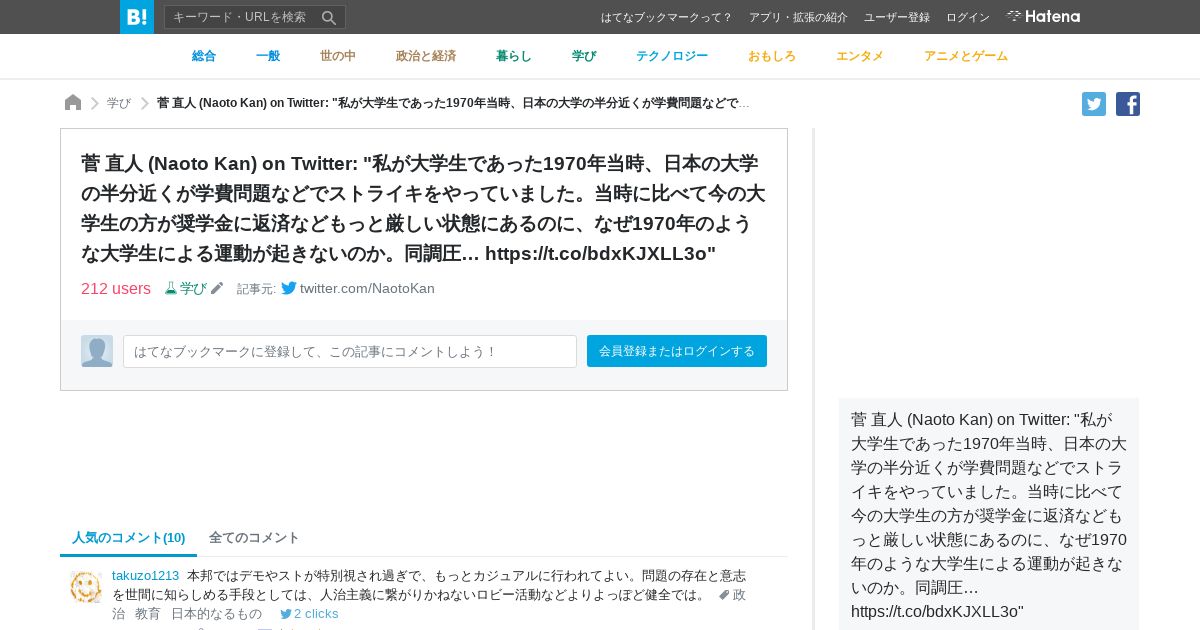Click the 日本的なるもの tag
This screenshot has width=1200, height=630.
click(x=216, y=613)
